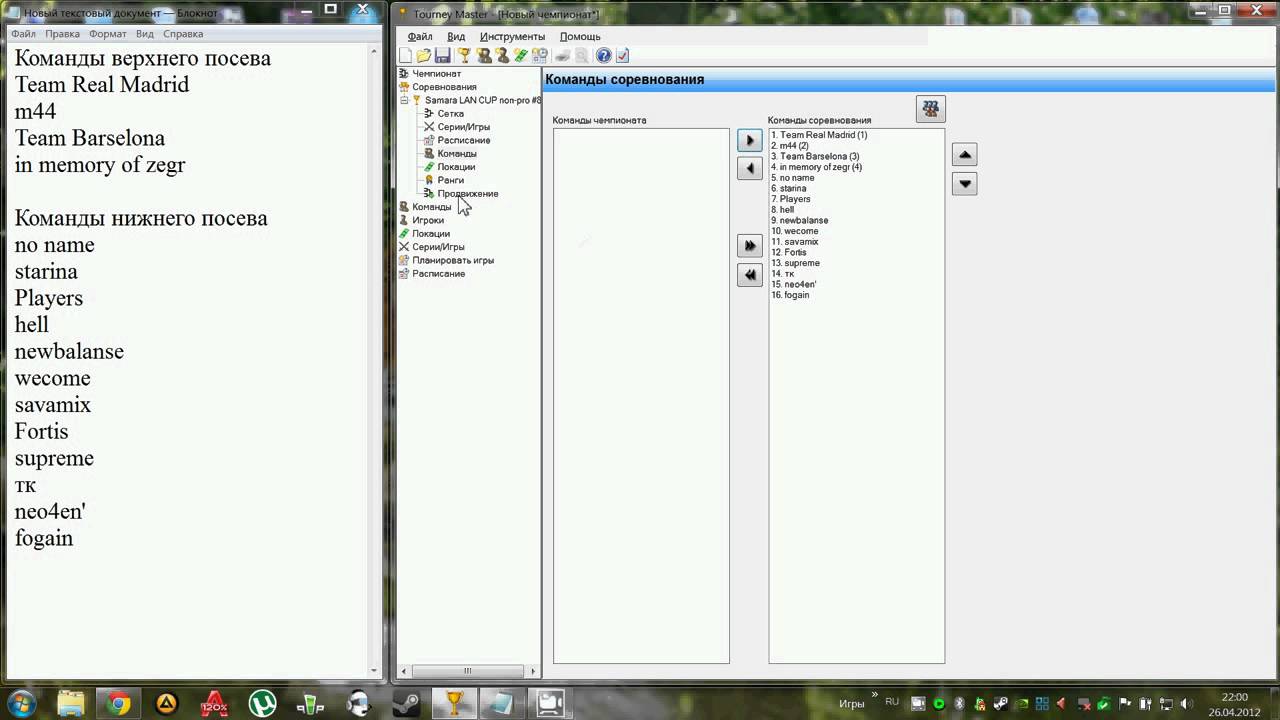This screenshot has width=1280, height=720.
Task: Click the Open folder toolbar icon
Action: (x=424, y=56)
